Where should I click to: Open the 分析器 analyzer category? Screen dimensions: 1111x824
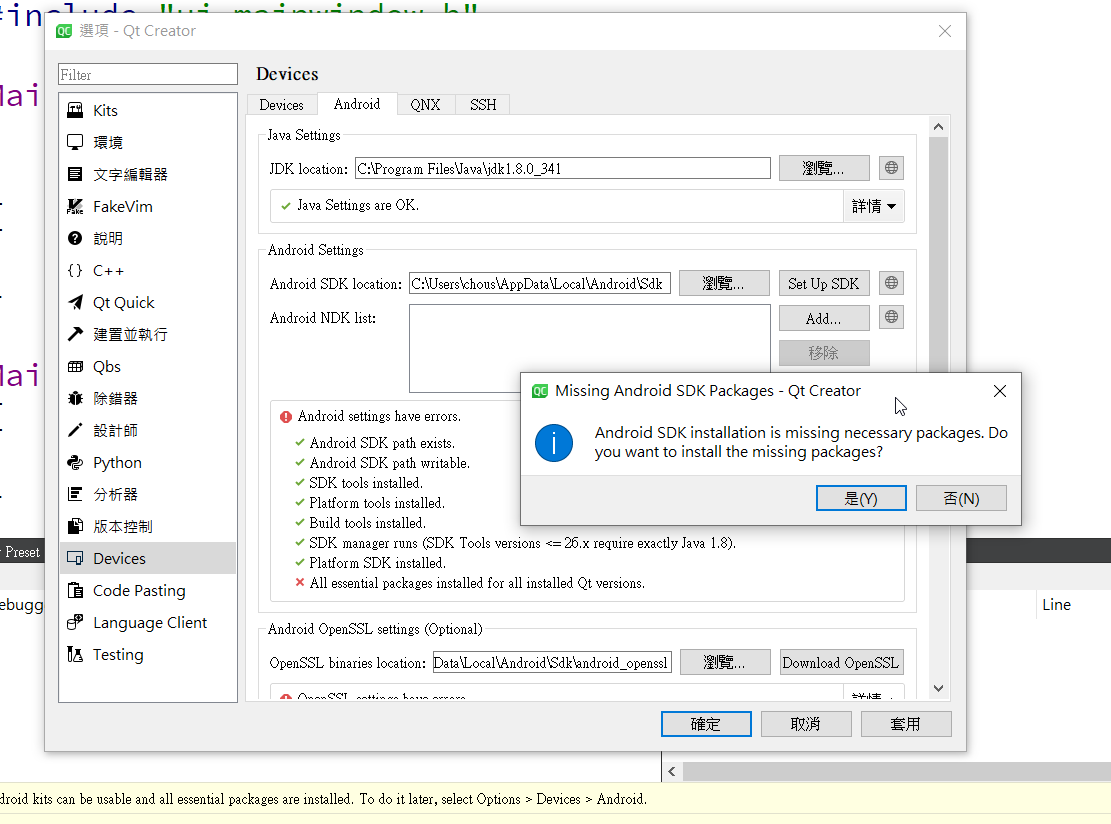pyautogui.click(x=147, y=495)
